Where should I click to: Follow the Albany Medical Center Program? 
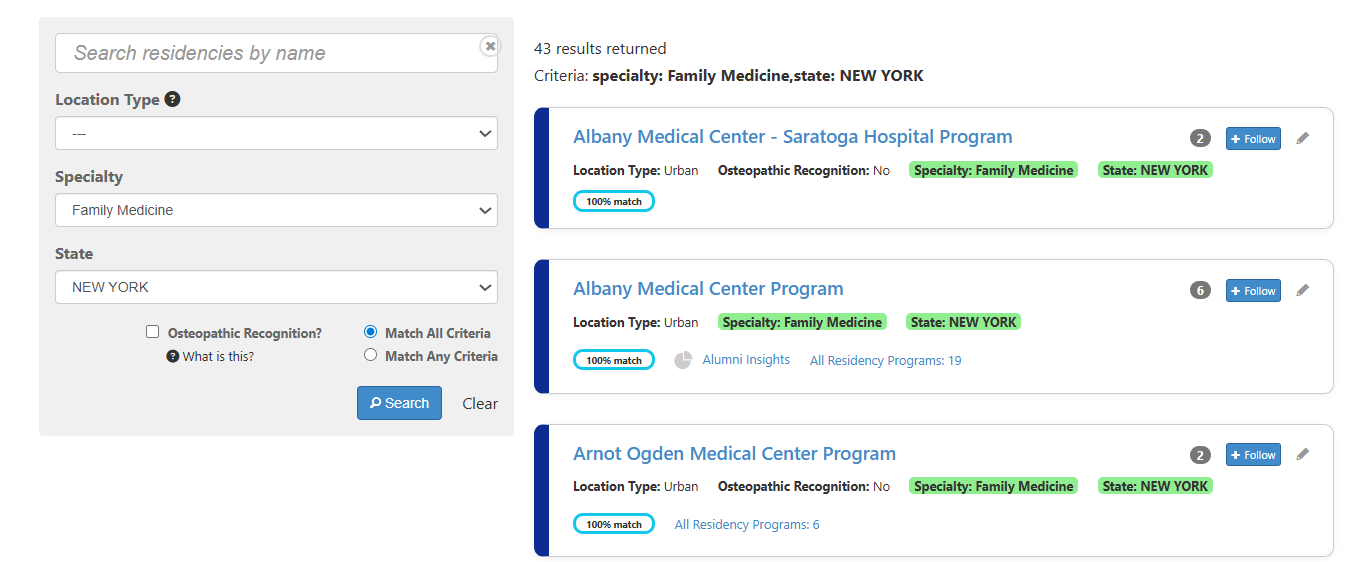click(1253, 291)
